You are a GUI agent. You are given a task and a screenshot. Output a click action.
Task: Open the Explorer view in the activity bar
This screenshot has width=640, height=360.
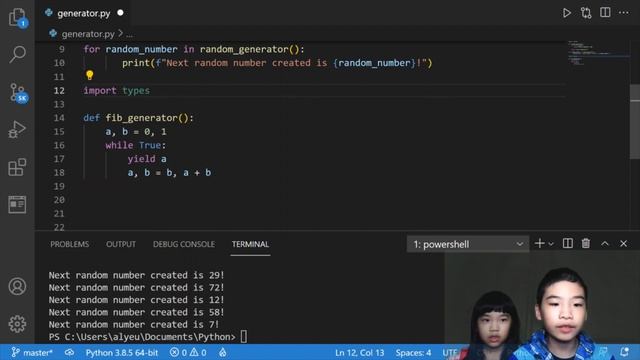(x=17, y=18)
